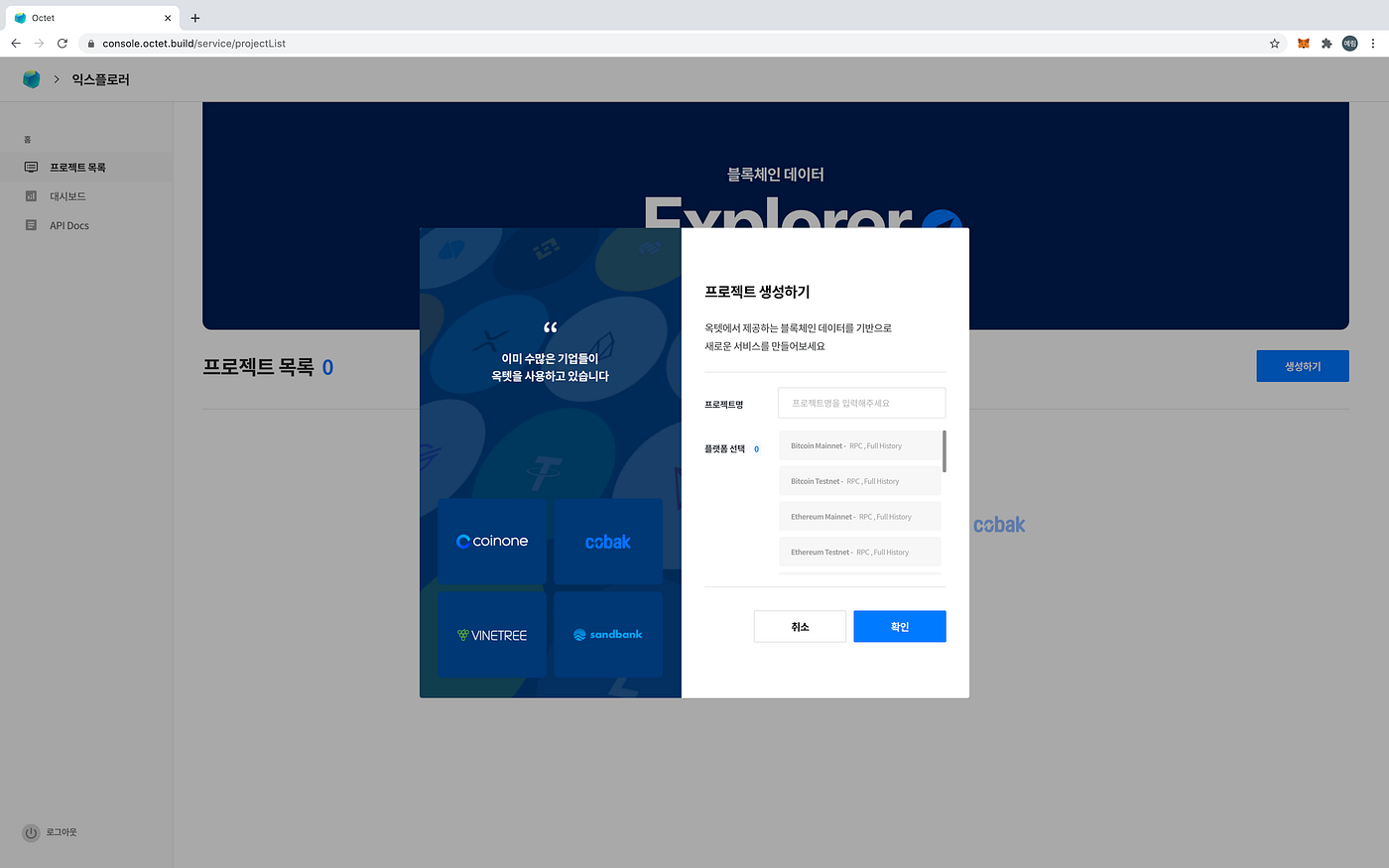Click the 프로젝트 목록 sidebar icon
This screenshot has width=1389, height=868.
pyautogui.click(x=31, y=168)
